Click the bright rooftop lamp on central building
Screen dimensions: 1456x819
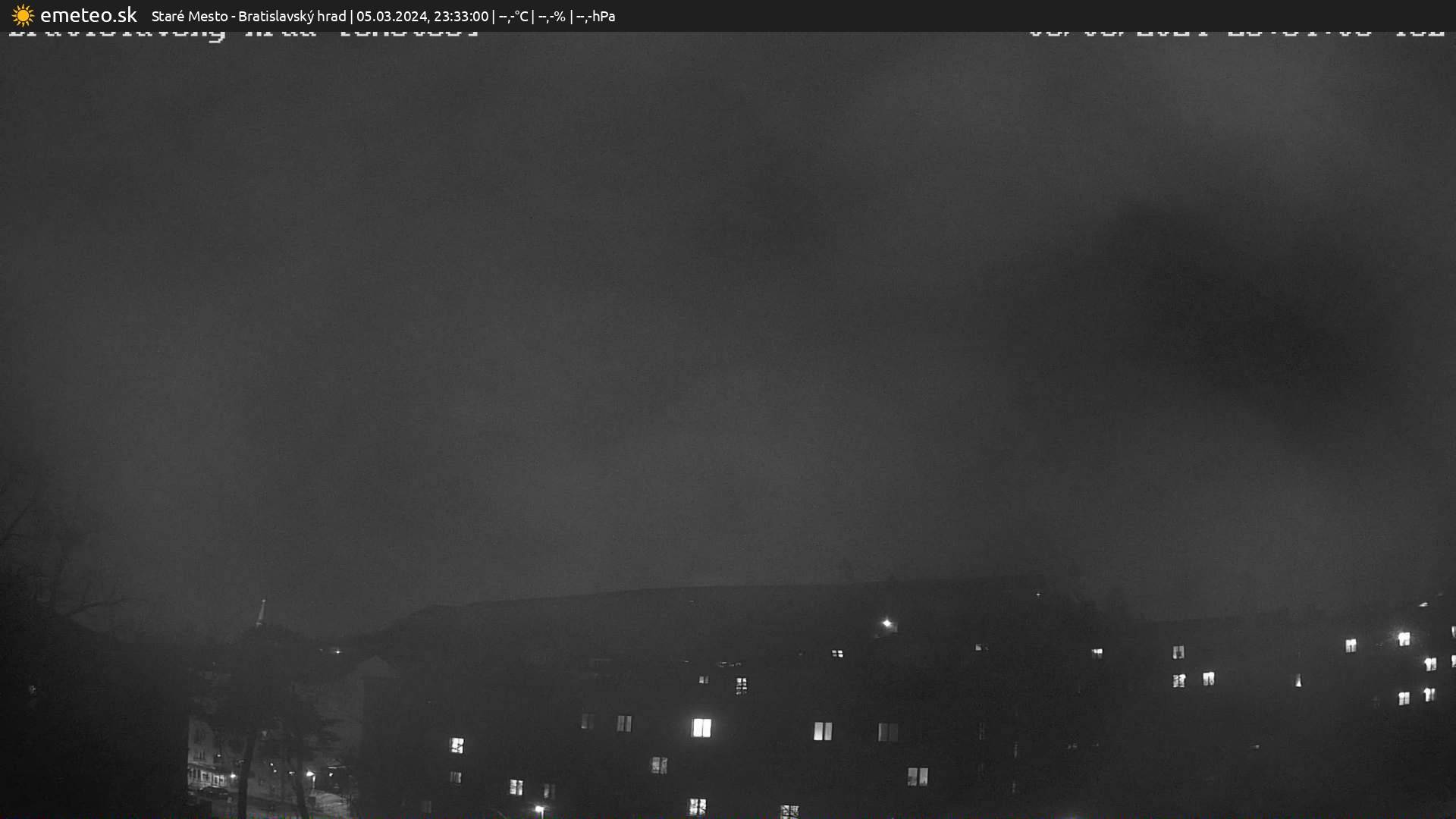[886, 623]
